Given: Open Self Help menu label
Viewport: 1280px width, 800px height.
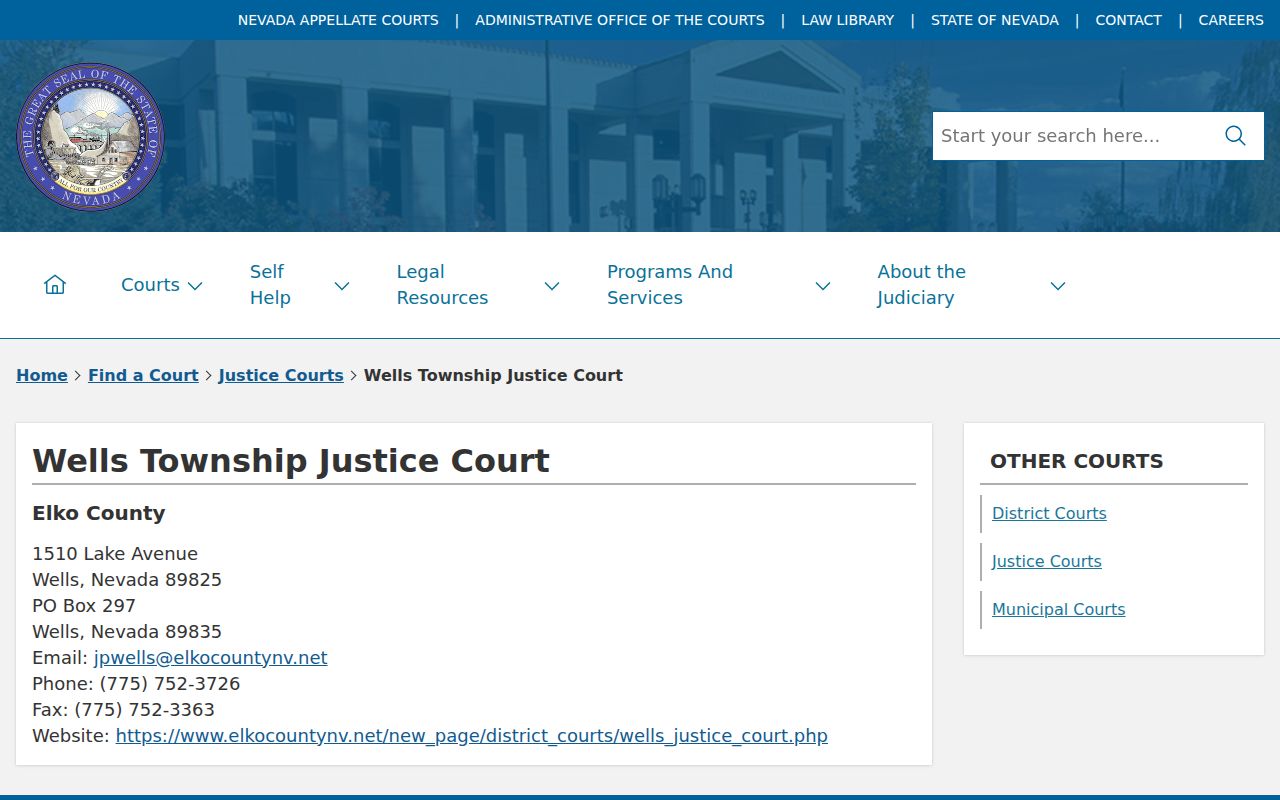Looking at the screenshot, I should point(270,285).
